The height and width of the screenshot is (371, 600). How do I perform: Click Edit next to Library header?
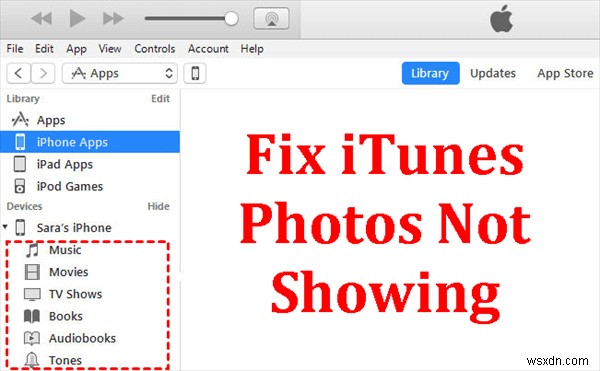coord(160,99)
